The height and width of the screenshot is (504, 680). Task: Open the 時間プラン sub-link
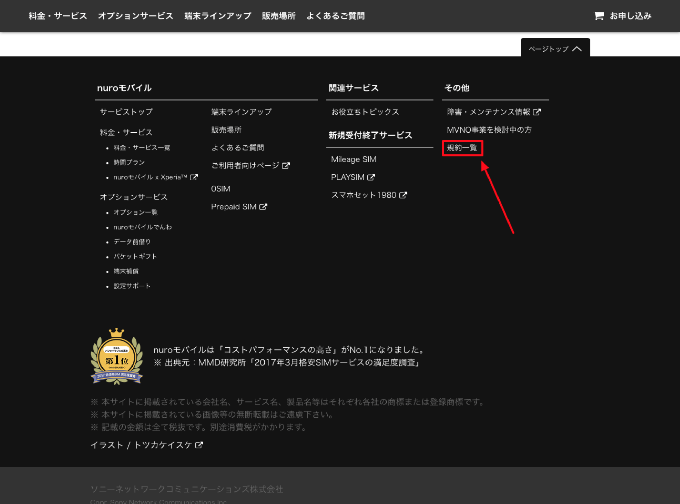click(x=129, y=162)
